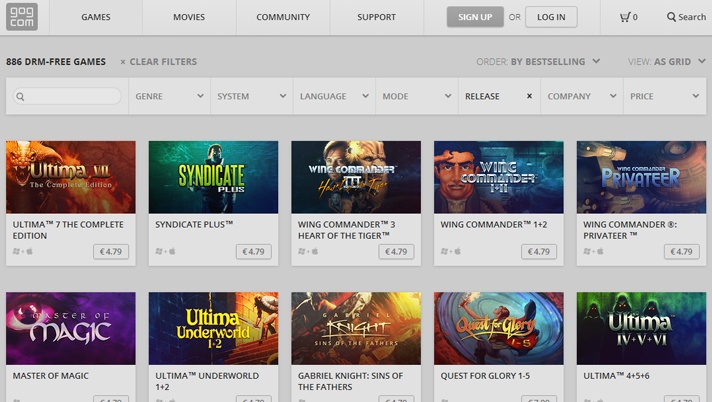The width and height of the screenshot is (712, 402).
Task: Open the Community menu
Action: [283, 17]
